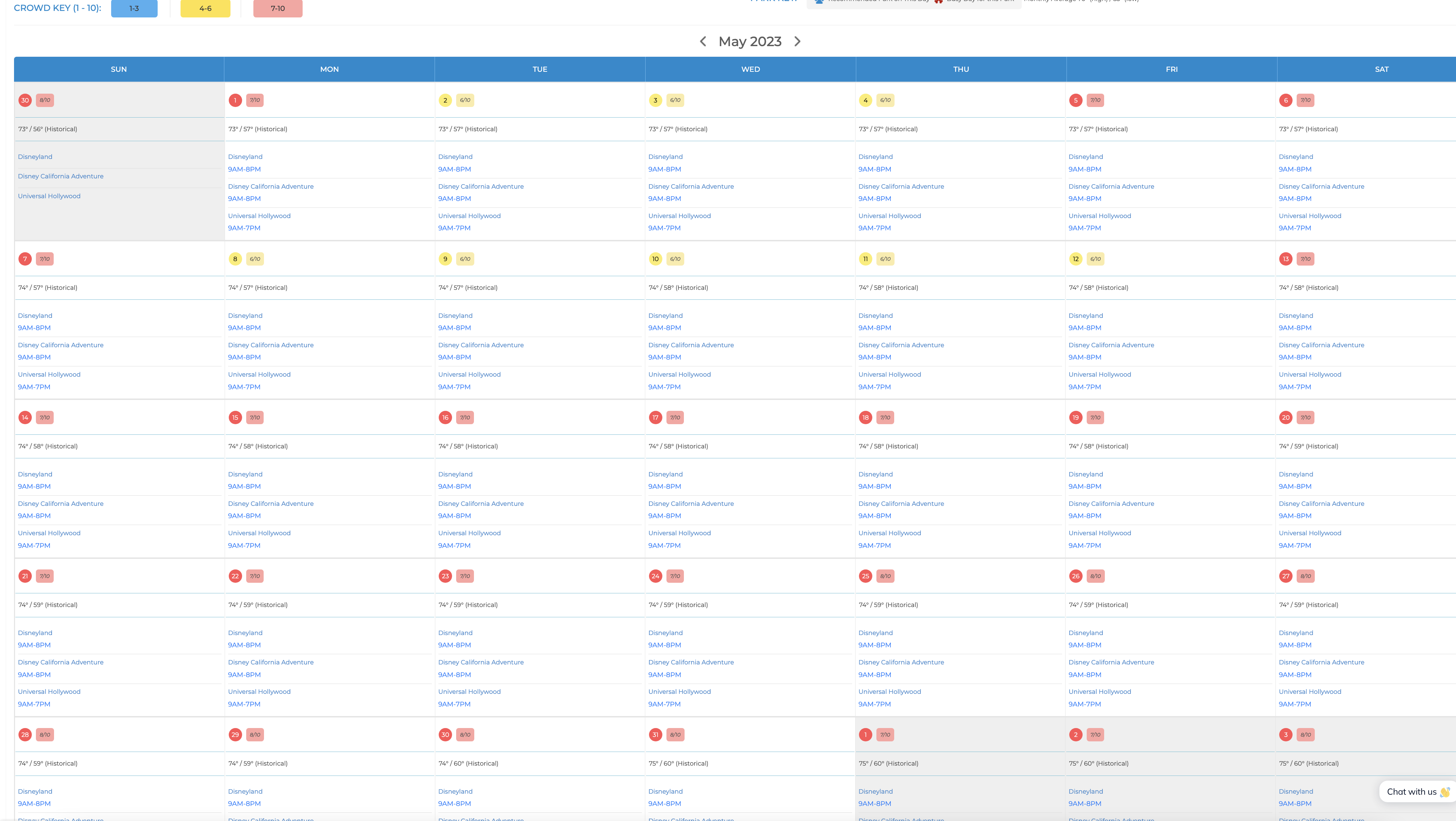Select the TUE column header

[540, 69]
